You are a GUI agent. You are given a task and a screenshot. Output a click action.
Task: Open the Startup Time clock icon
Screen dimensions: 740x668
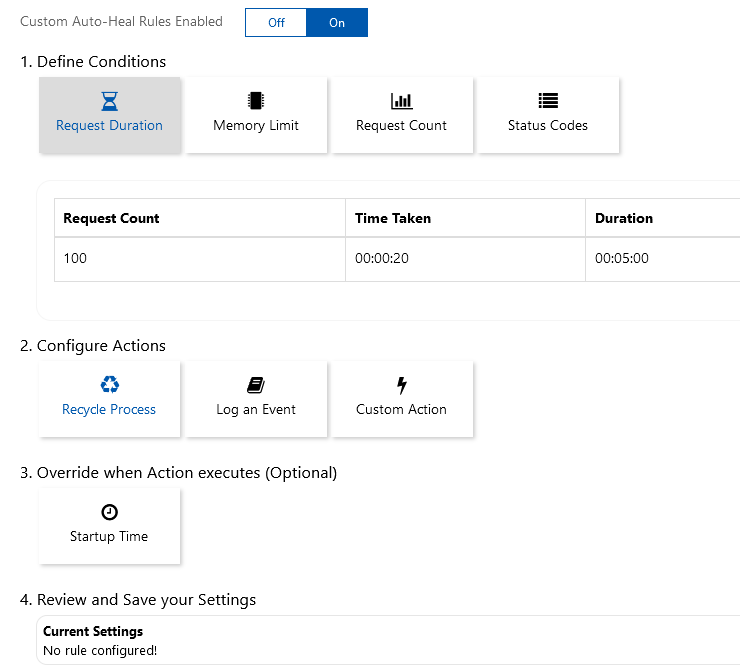110,512
